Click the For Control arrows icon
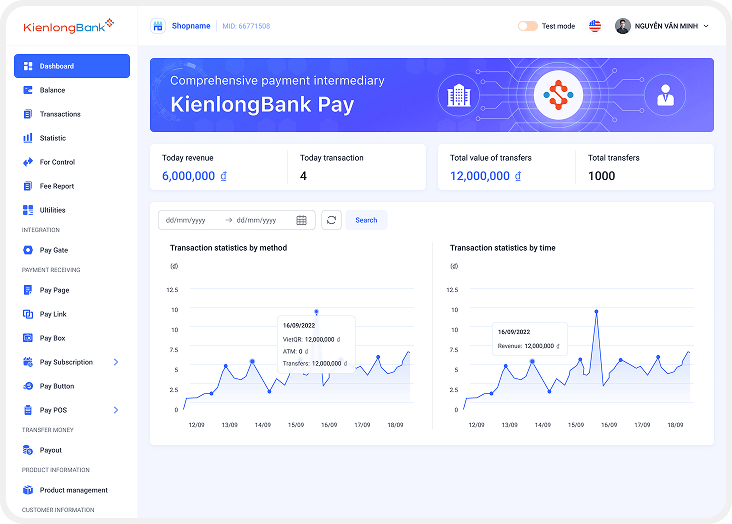The width and height of the screenshot is (732, 524). coord(28,162)
